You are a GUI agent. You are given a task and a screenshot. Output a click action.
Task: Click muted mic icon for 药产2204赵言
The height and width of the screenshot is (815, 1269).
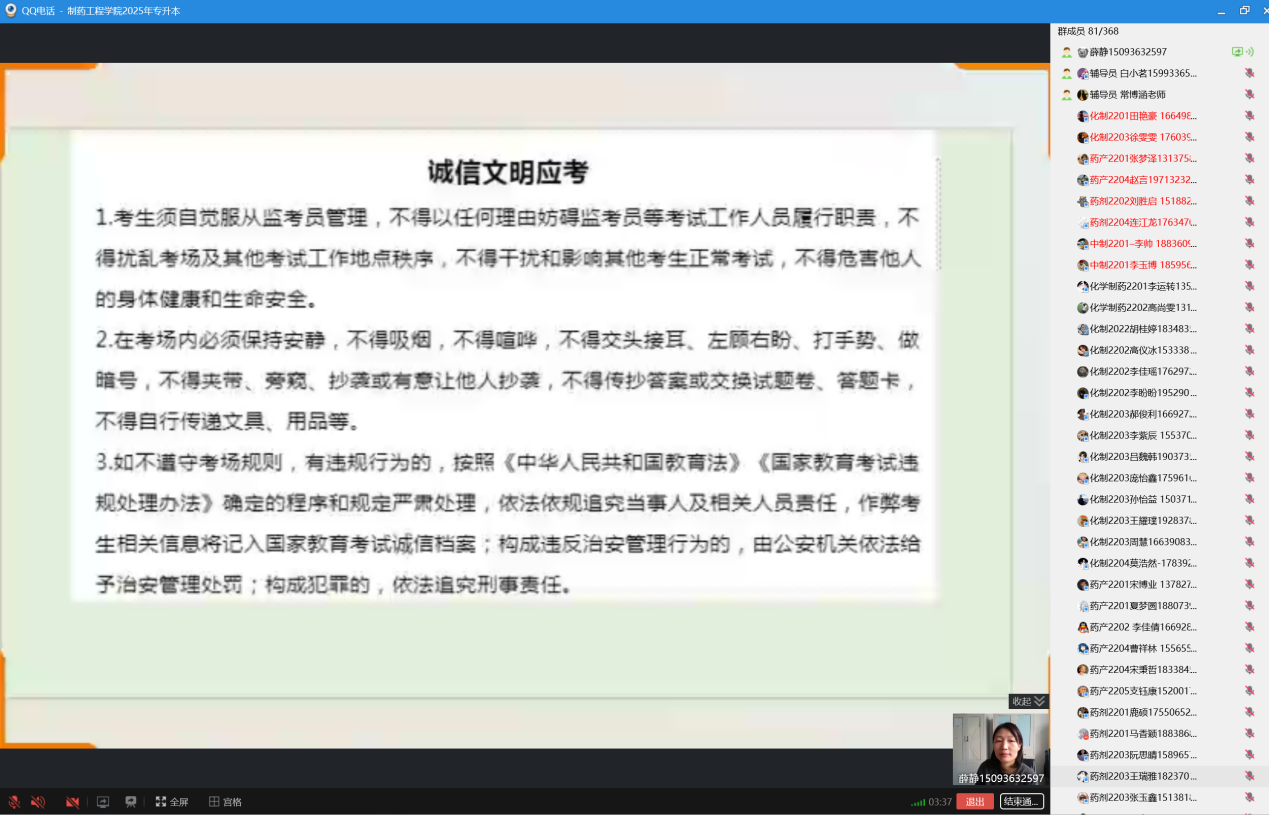(x=1249, y=180)
